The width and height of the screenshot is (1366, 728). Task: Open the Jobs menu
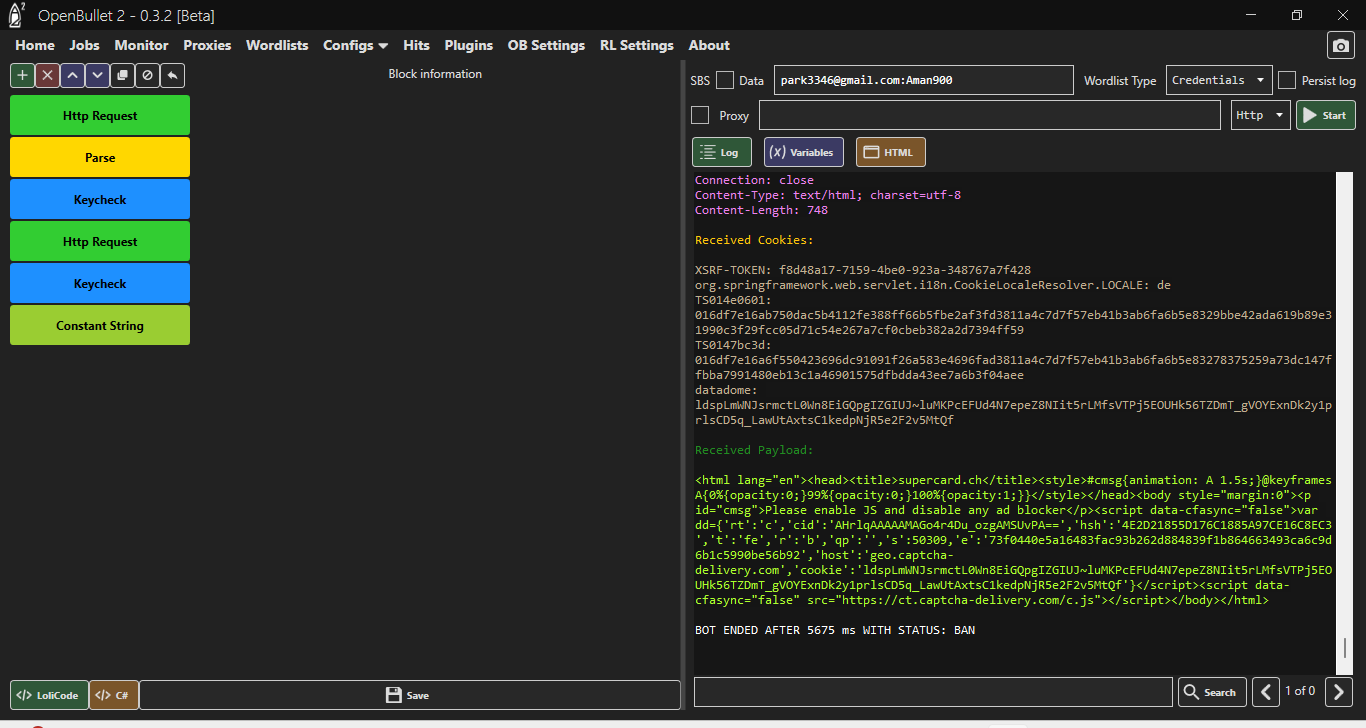pyautogui.click(x=85, y=45)
